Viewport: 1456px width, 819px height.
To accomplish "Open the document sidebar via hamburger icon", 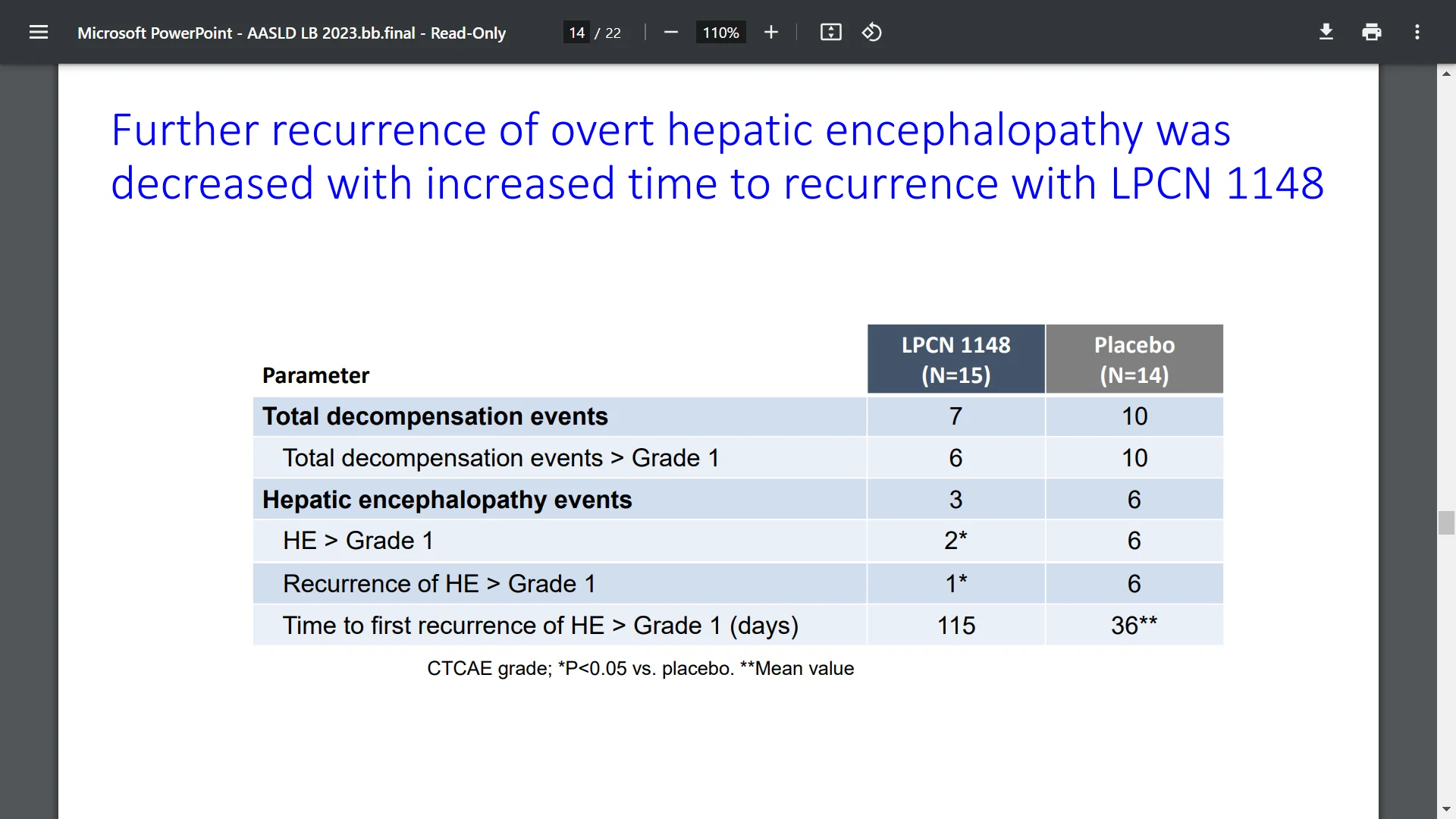I will (x=38, y=32).
